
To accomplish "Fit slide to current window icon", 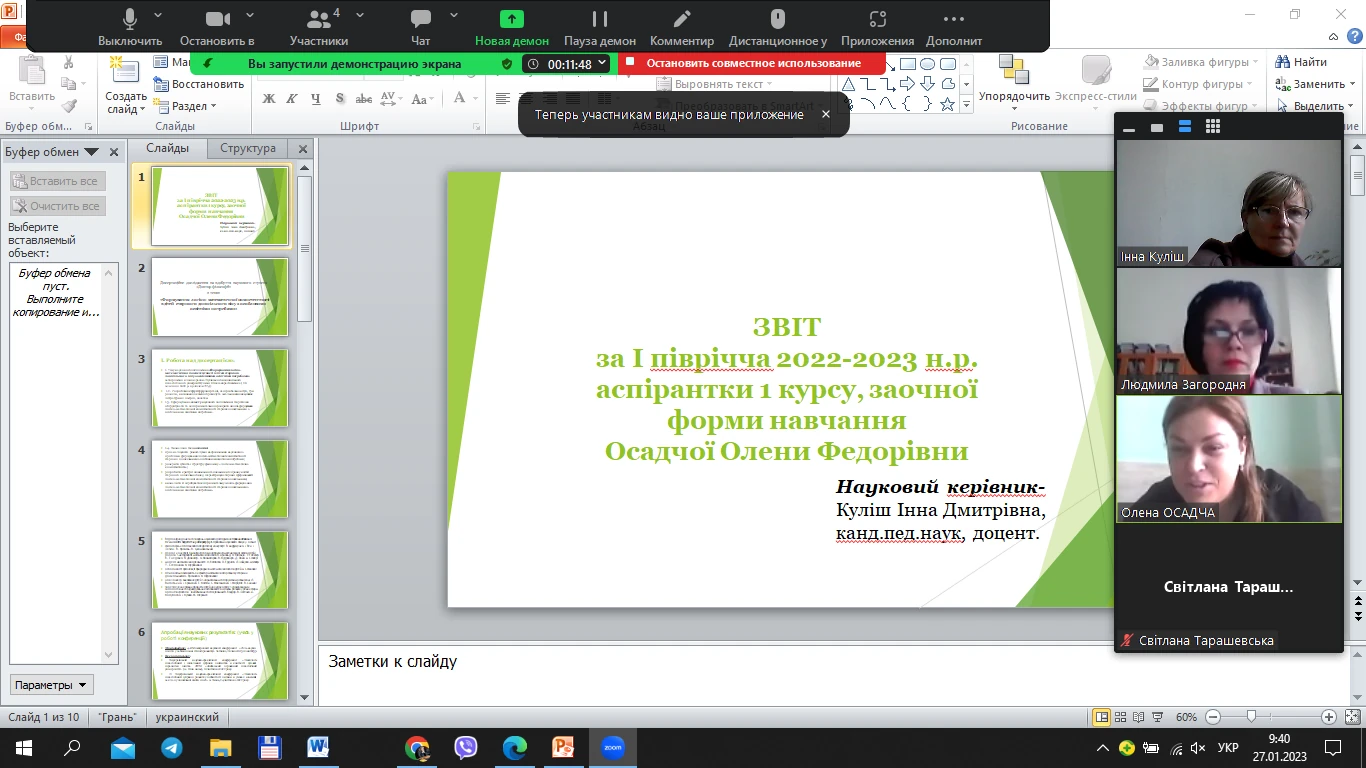I will click(1352, 717).
